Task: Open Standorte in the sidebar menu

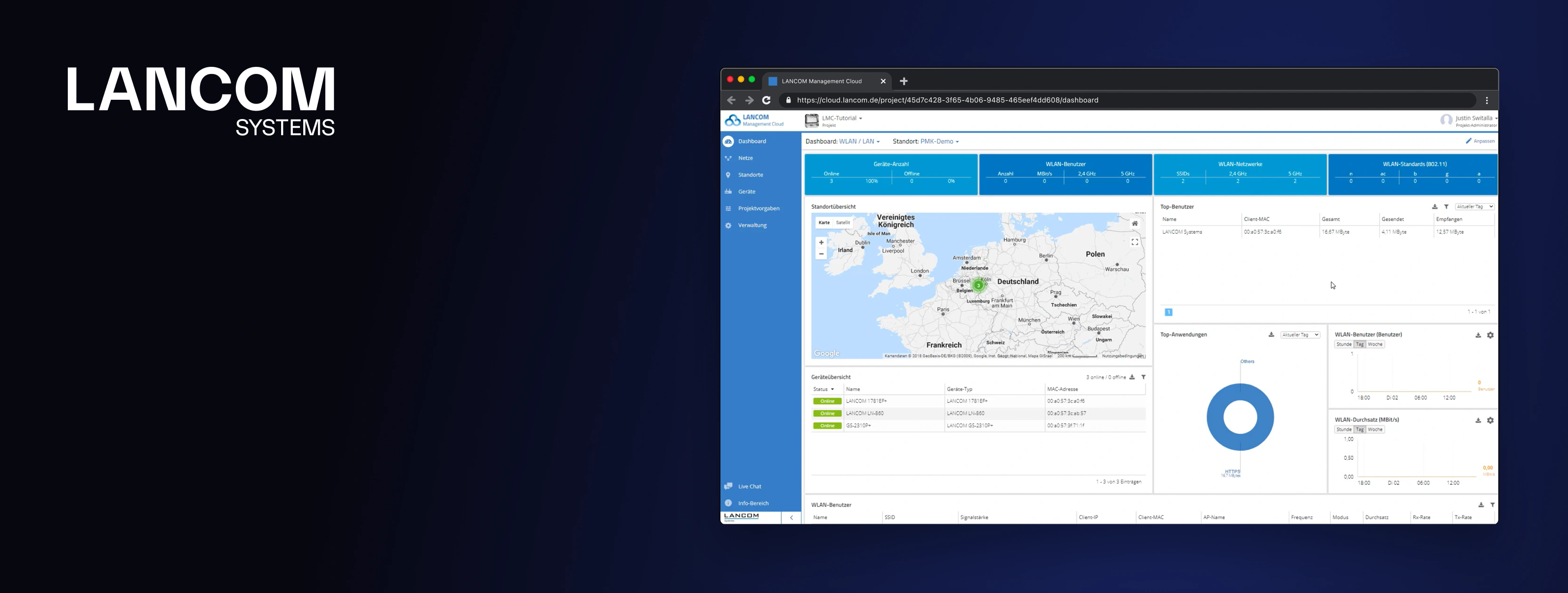Action: pos(751,175)
